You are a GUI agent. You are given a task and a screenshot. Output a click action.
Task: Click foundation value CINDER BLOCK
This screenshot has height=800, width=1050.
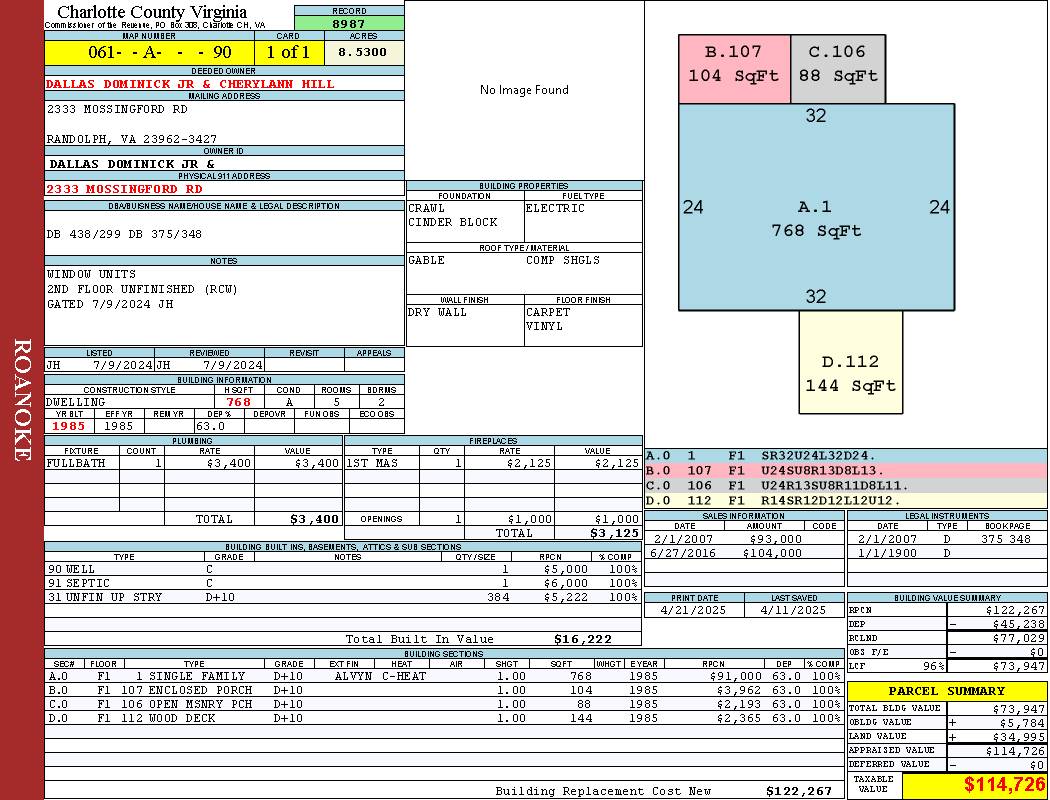pos(453,222)
